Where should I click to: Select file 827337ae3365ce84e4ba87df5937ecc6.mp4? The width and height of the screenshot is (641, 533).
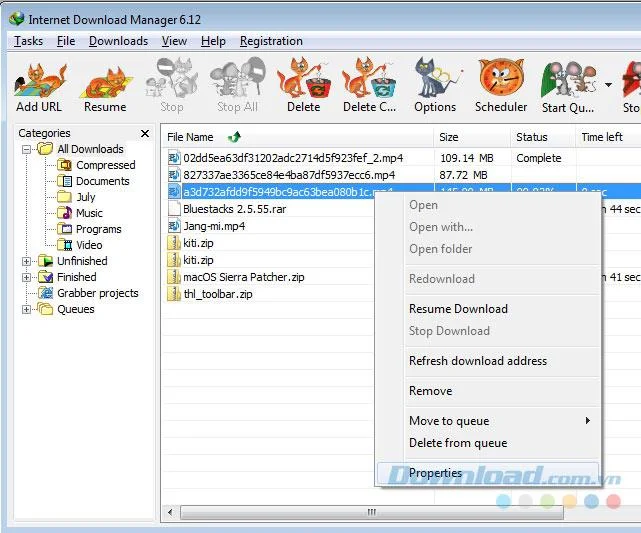click(x=289, y=175)
